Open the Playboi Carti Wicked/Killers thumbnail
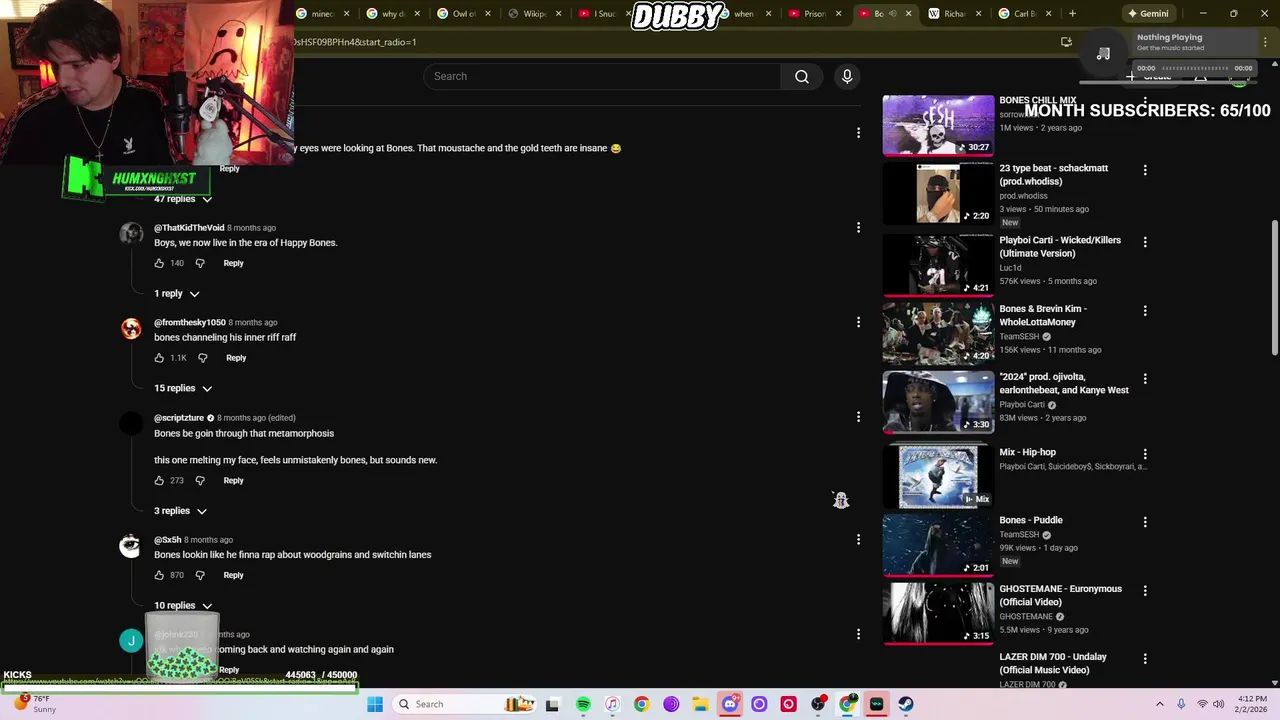This screenshot has width=1280, height=720. click(938, 264)
